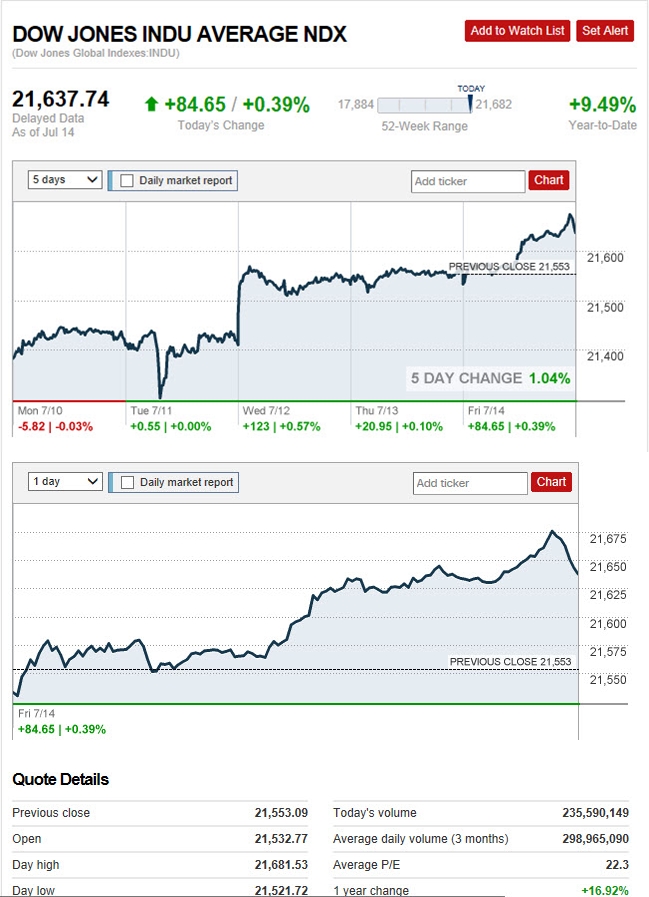The image size is (649, 897).
Task: Tick Daily market report on the 1 day chart
Action: click(x=127, y=483)
